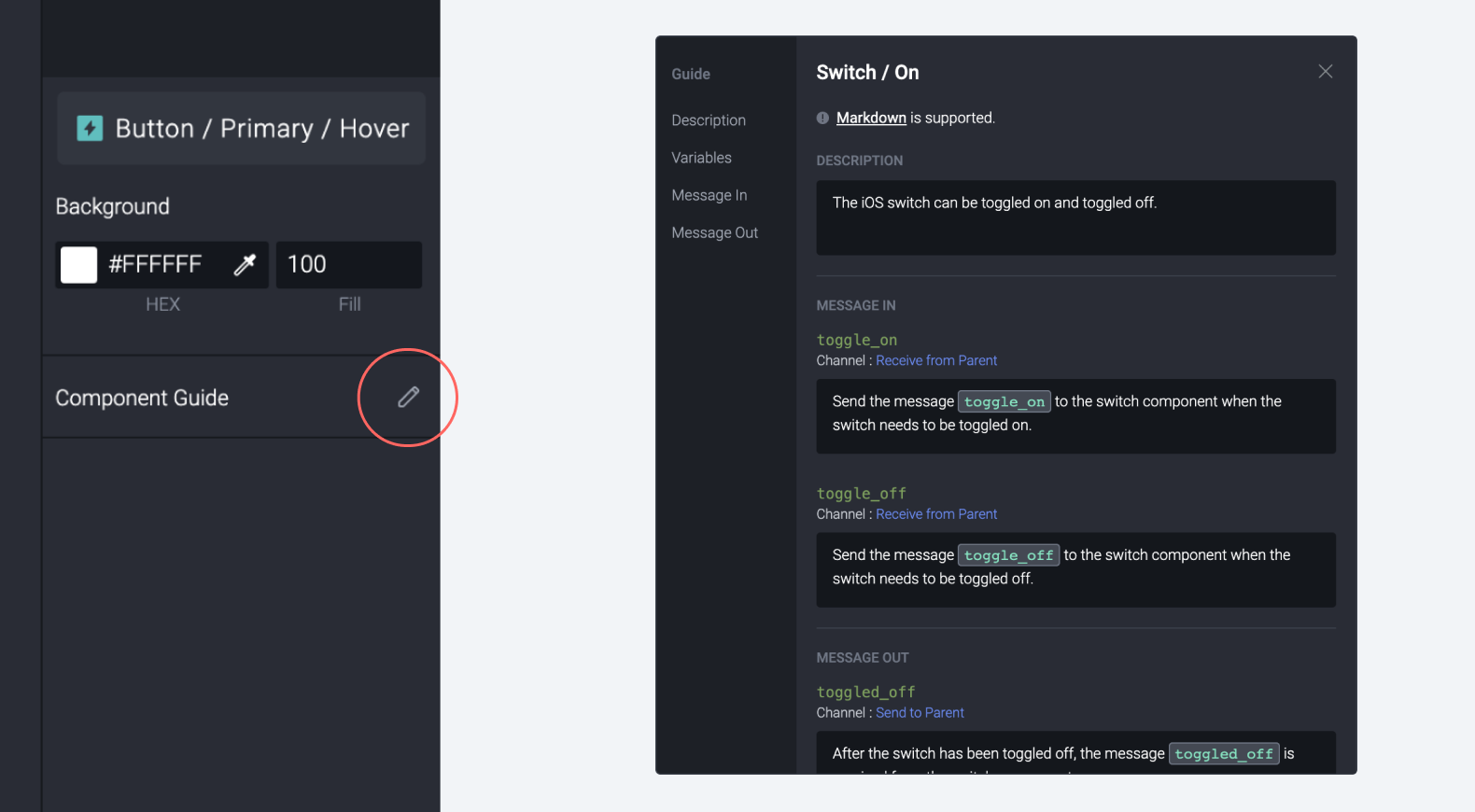The width and height of the screenshot is (1475, 812).
Task: Close the Switch / On guide dialog
Action: (1325, 72)
